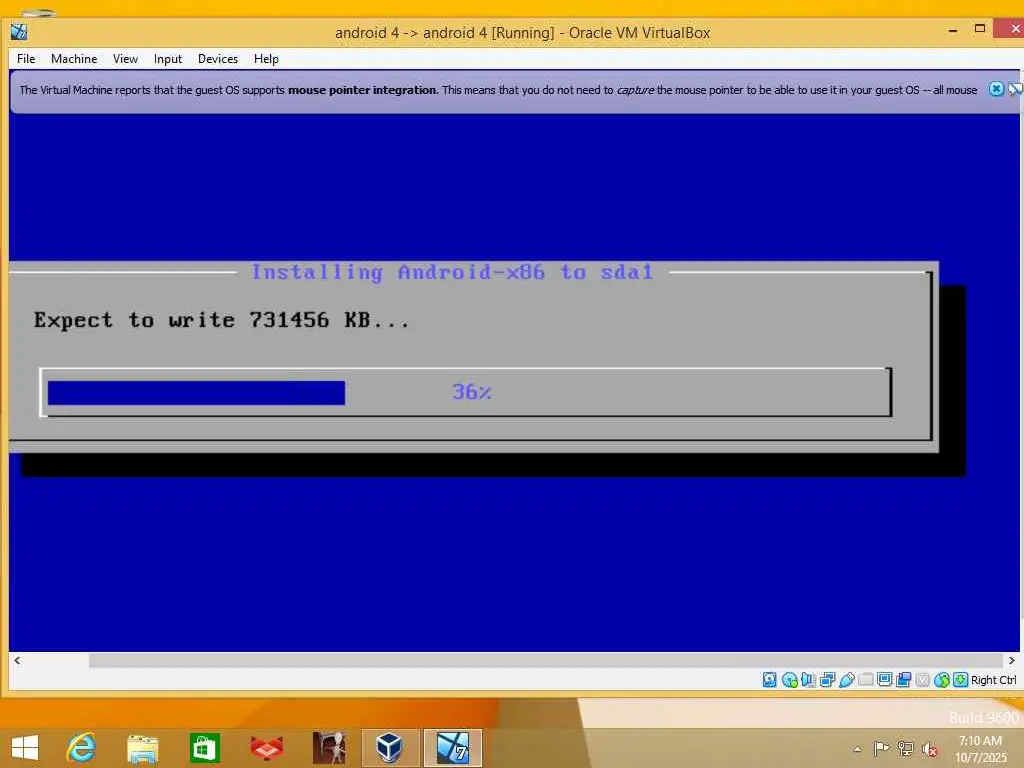Click the scrollbar right arrow

1012,660
